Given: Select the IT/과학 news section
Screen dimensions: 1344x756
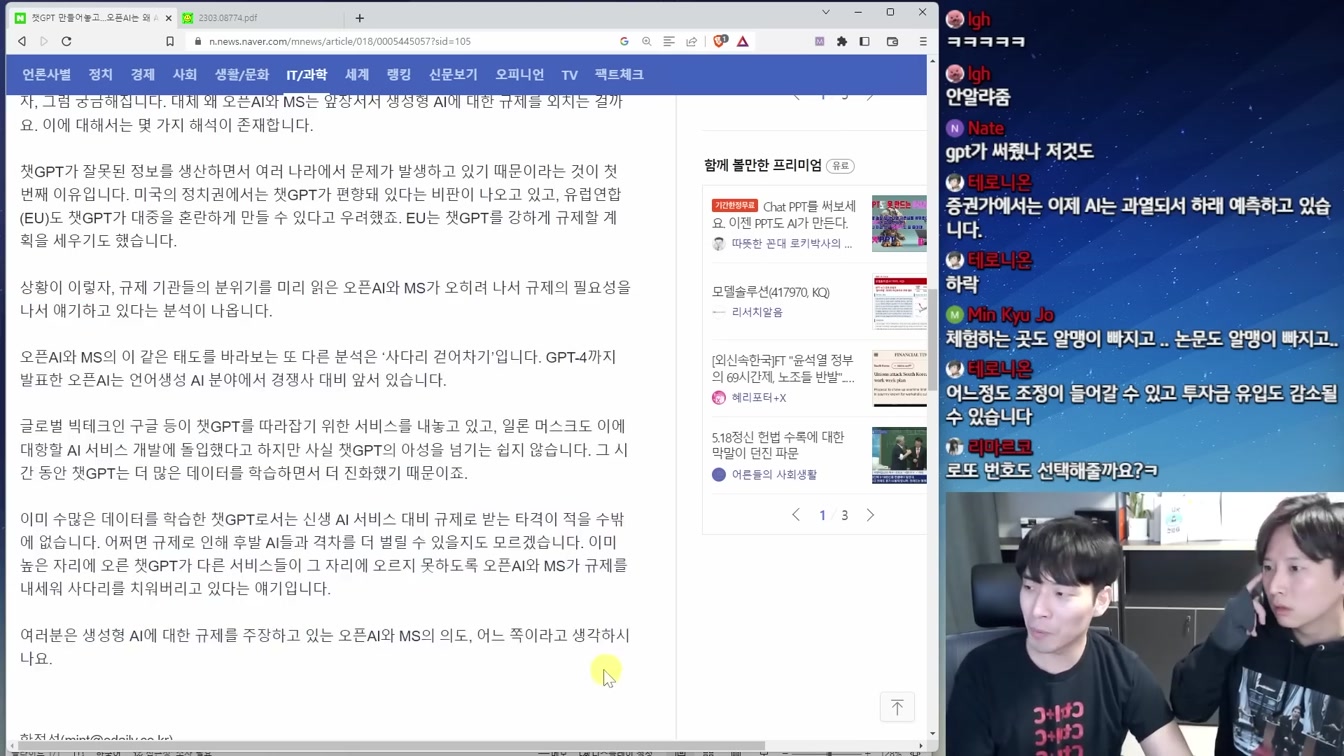Looking at the screenshot, I should [306, 75].
